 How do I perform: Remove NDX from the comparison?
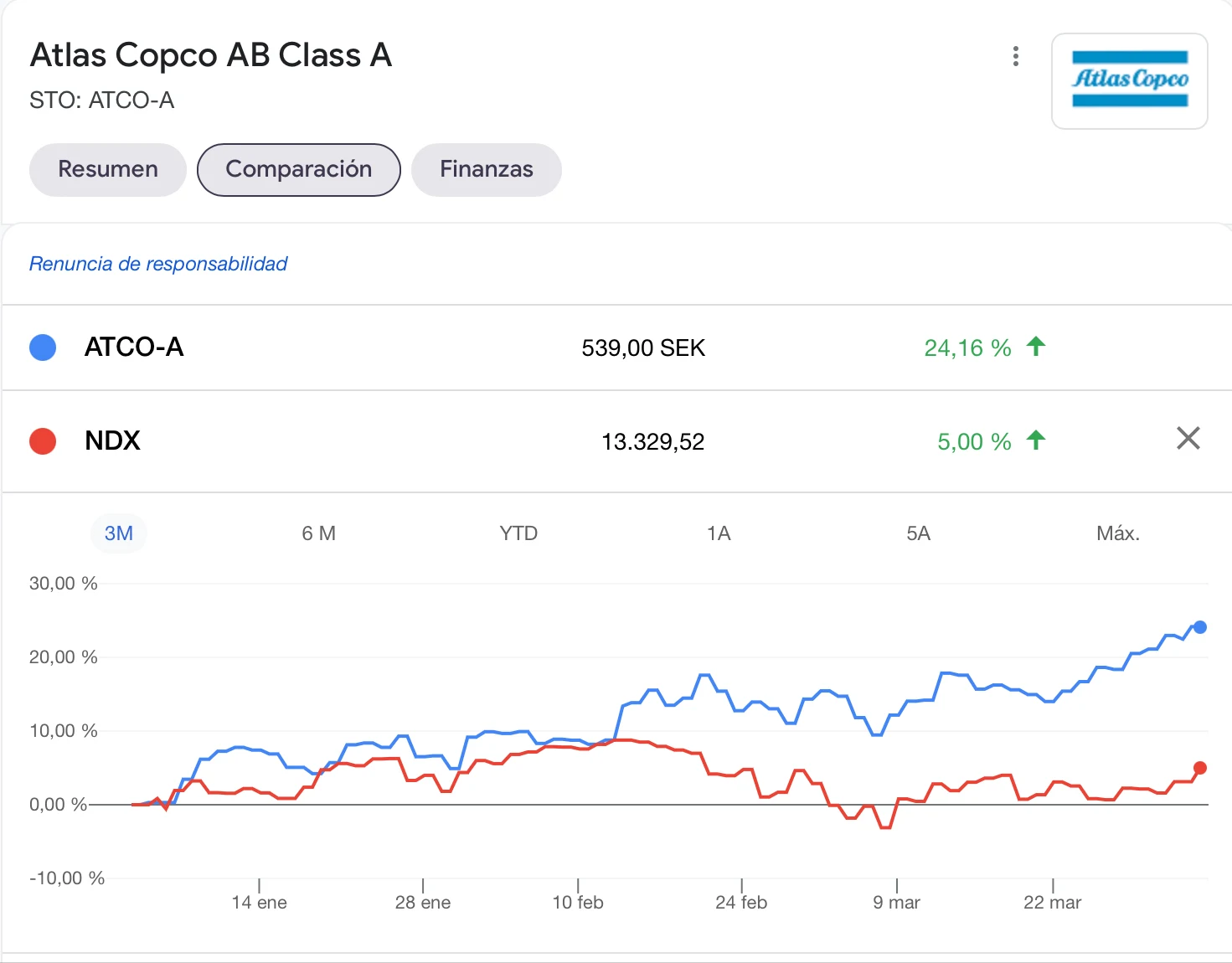[1188, 438]
